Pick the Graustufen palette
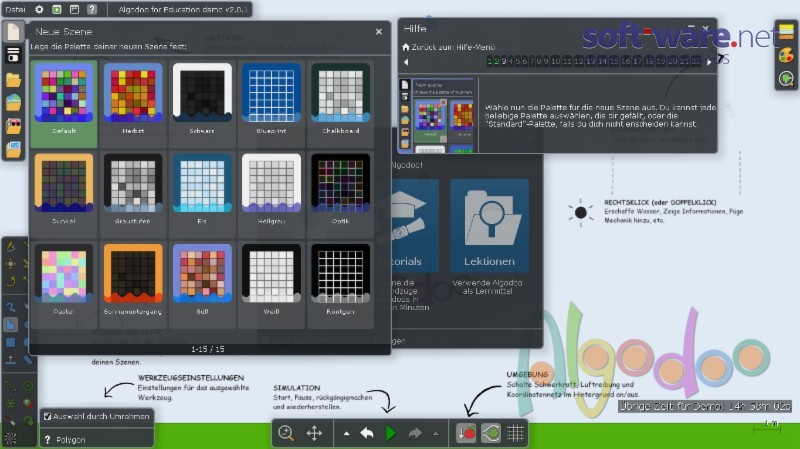This screenshot has width=800, height=449. pos(133,193)
